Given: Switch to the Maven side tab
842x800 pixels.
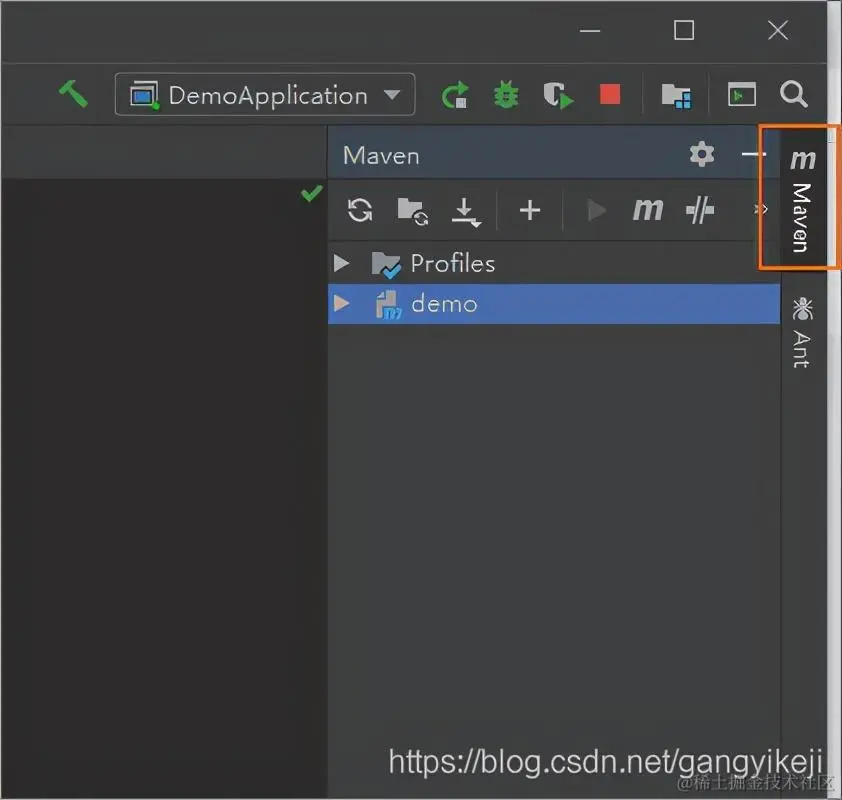Looking at the screenshot, I should [803, 199].
